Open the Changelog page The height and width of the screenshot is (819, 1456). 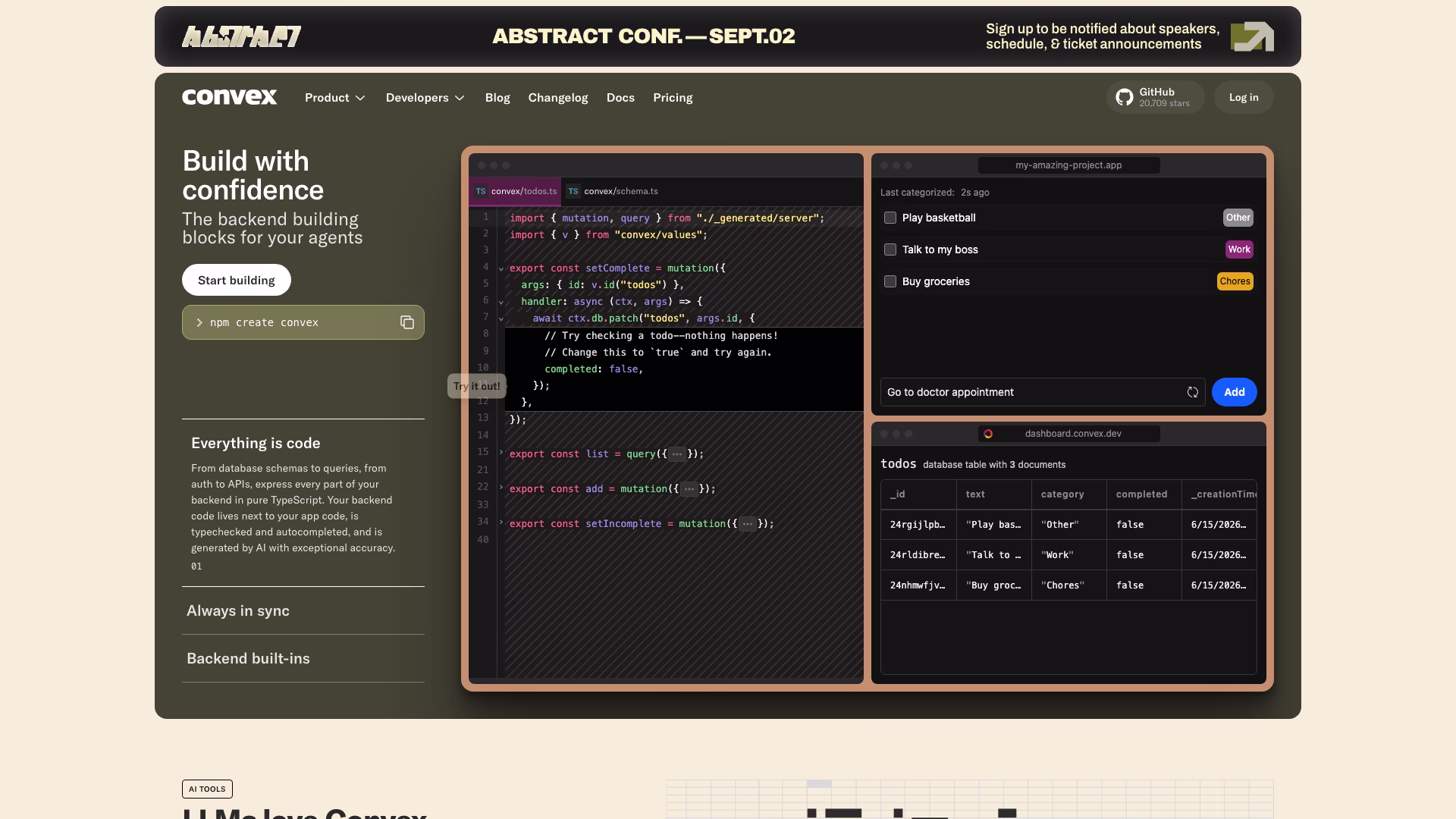click(x=558, y=98)
